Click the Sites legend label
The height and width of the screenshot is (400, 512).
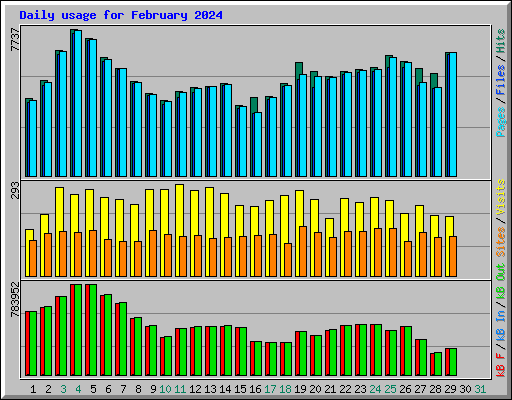click(x=500, y=242)
